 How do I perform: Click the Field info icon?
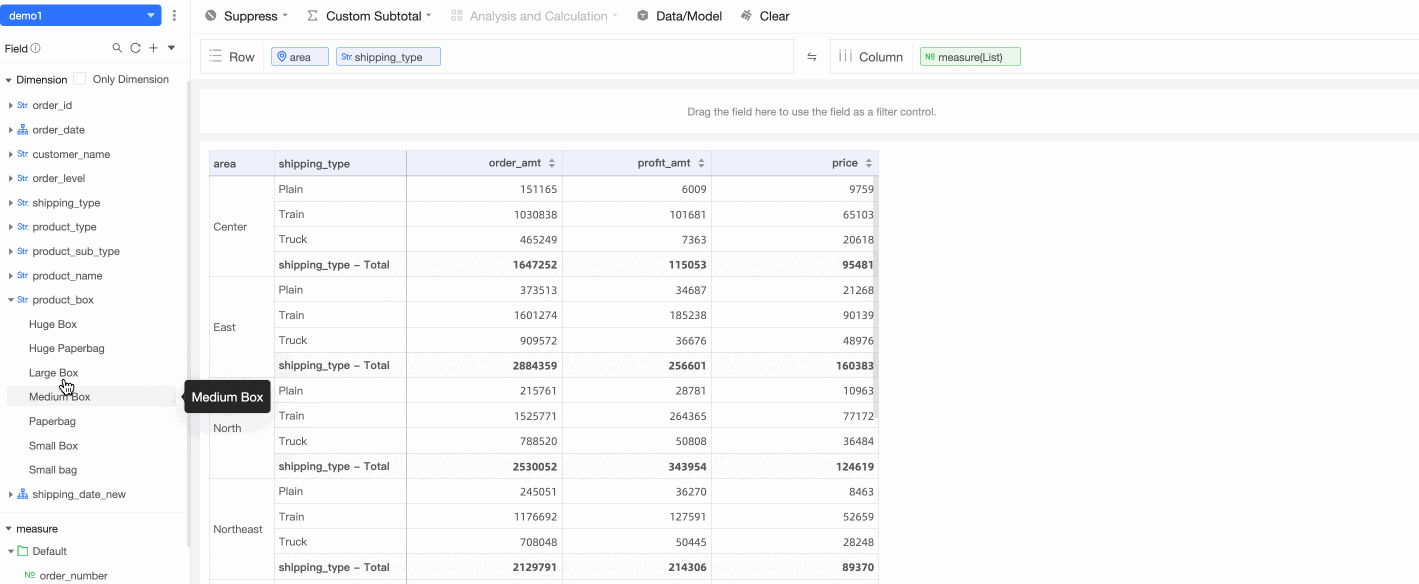click(36, 48)
